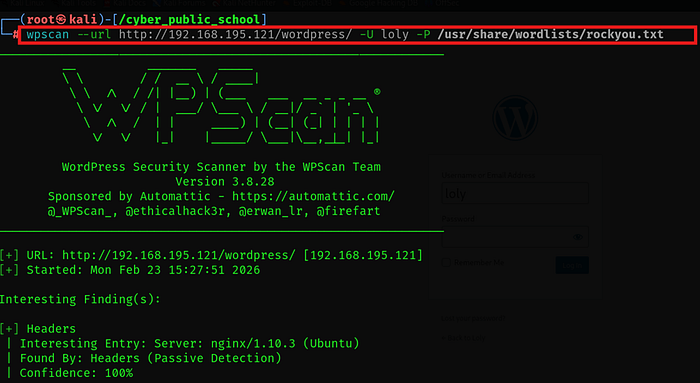Click the WordPress logo on the login page
The height and width of the screenshot is (383, 700).
[x=515, y=118]
